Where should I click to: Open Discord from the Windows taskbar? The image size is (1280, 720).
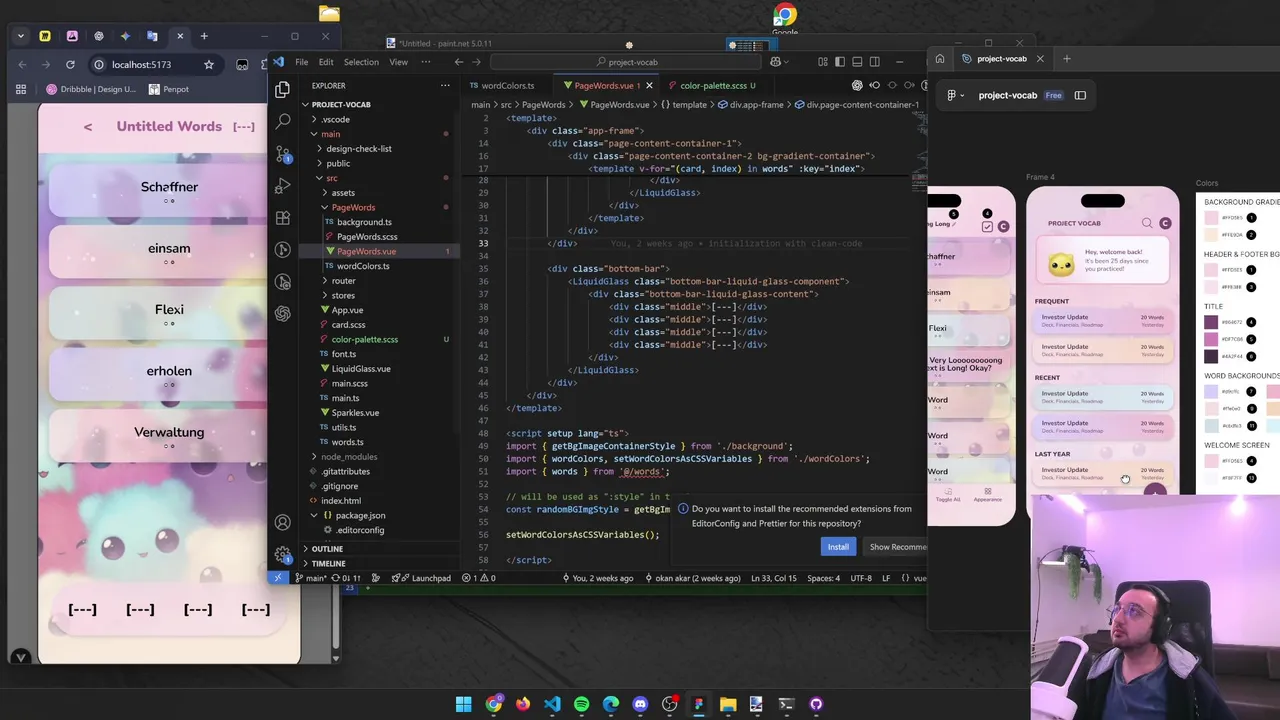pyautogui.click(x=640, y=704)
